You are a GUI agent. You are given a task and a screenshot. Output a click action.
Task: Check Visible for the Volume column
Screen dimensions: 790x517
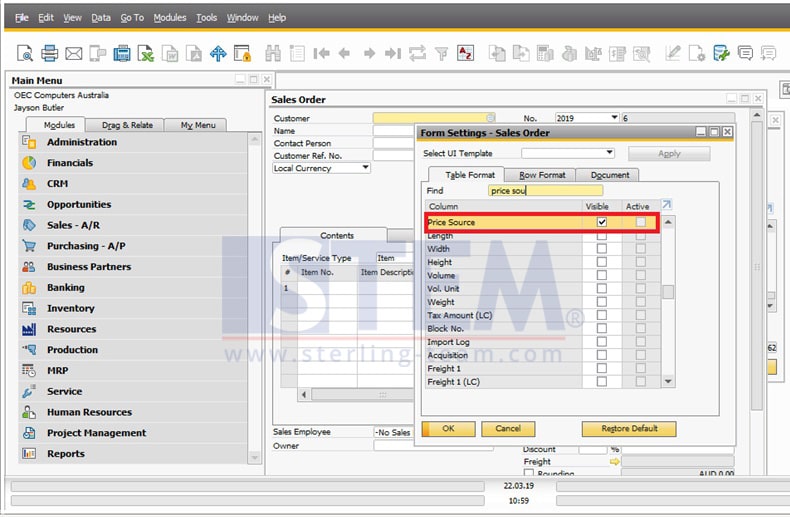tap(602, 275)
